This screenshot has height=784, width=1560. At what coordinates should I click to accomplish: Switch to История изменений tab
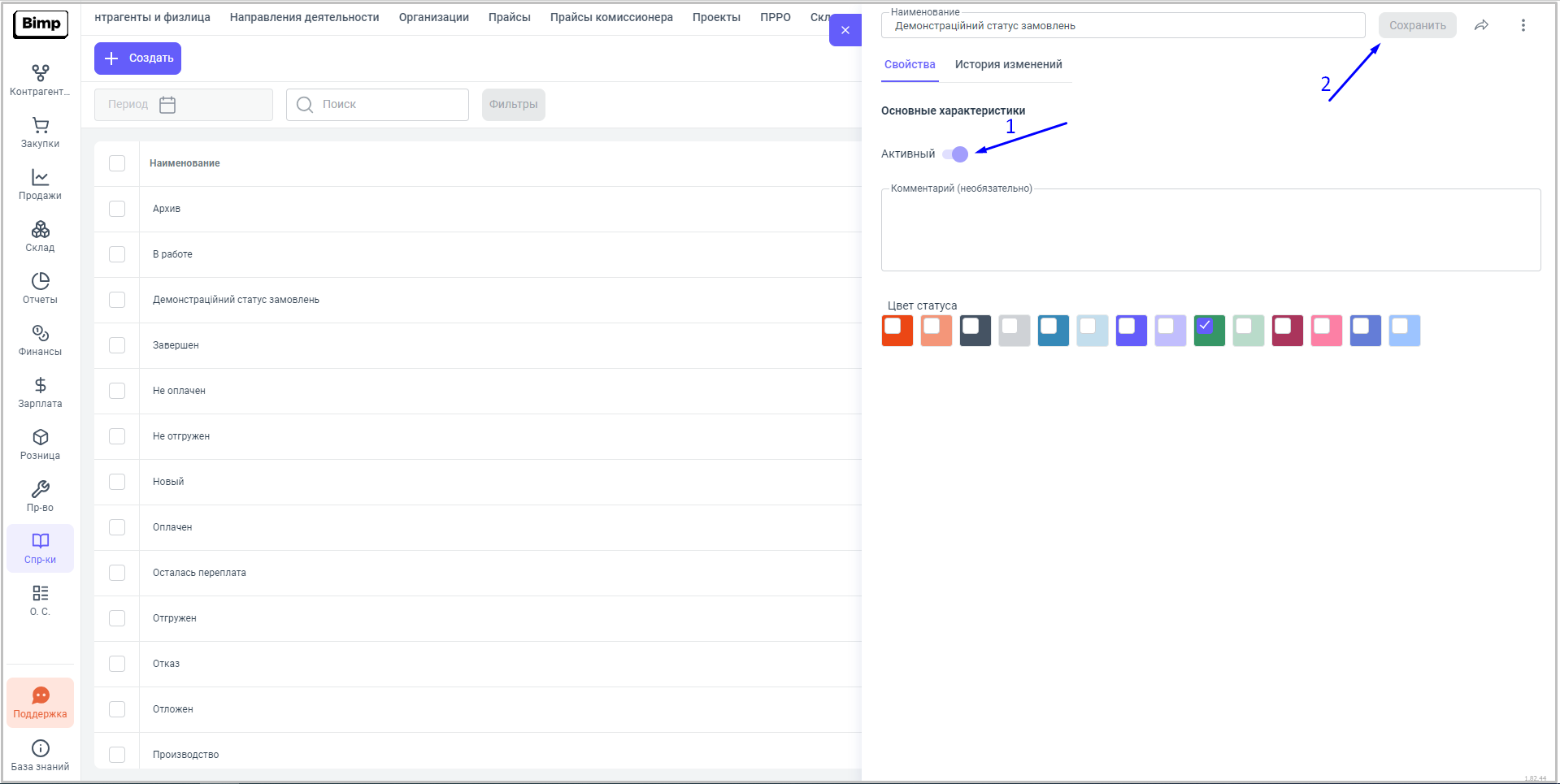1008,64
